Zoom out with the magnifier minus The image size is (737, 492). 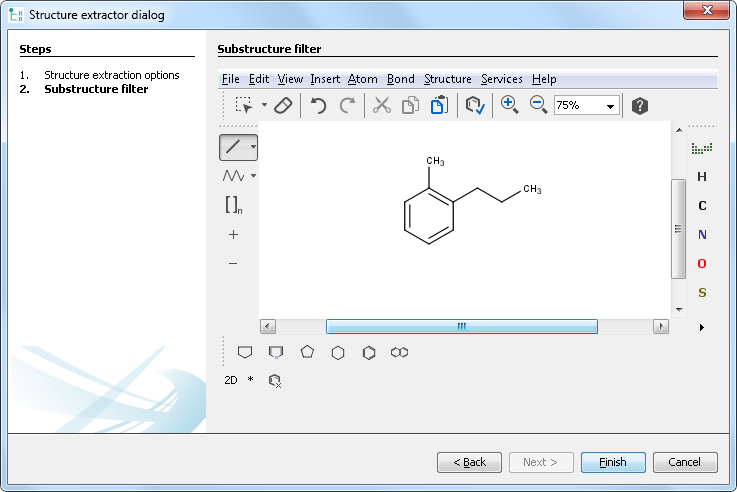tap(537, 104)
